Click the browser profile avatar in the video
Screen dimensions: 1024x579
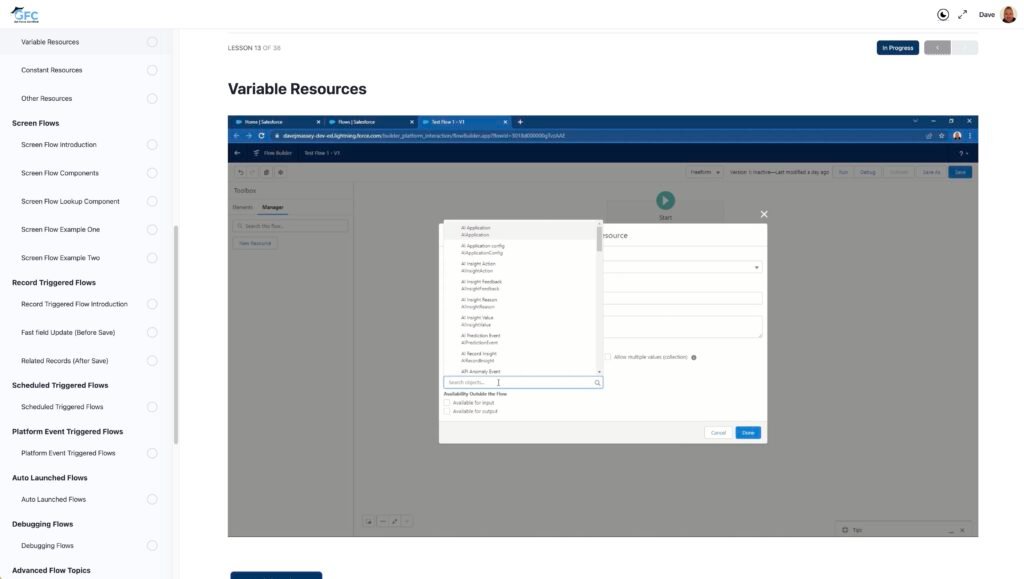tap(957, 136)
